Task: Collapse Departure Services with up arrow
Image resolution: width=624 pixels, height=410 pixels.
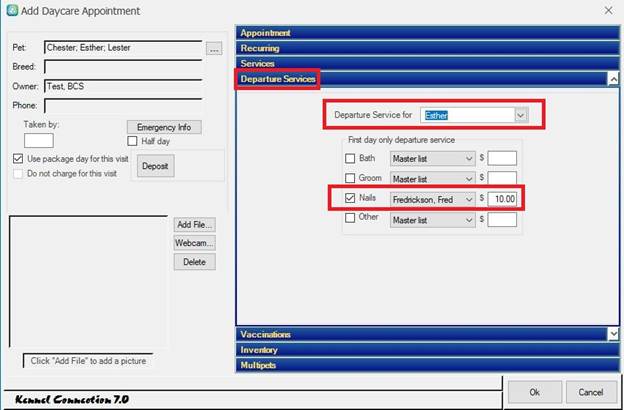Action: coord(613,79)
